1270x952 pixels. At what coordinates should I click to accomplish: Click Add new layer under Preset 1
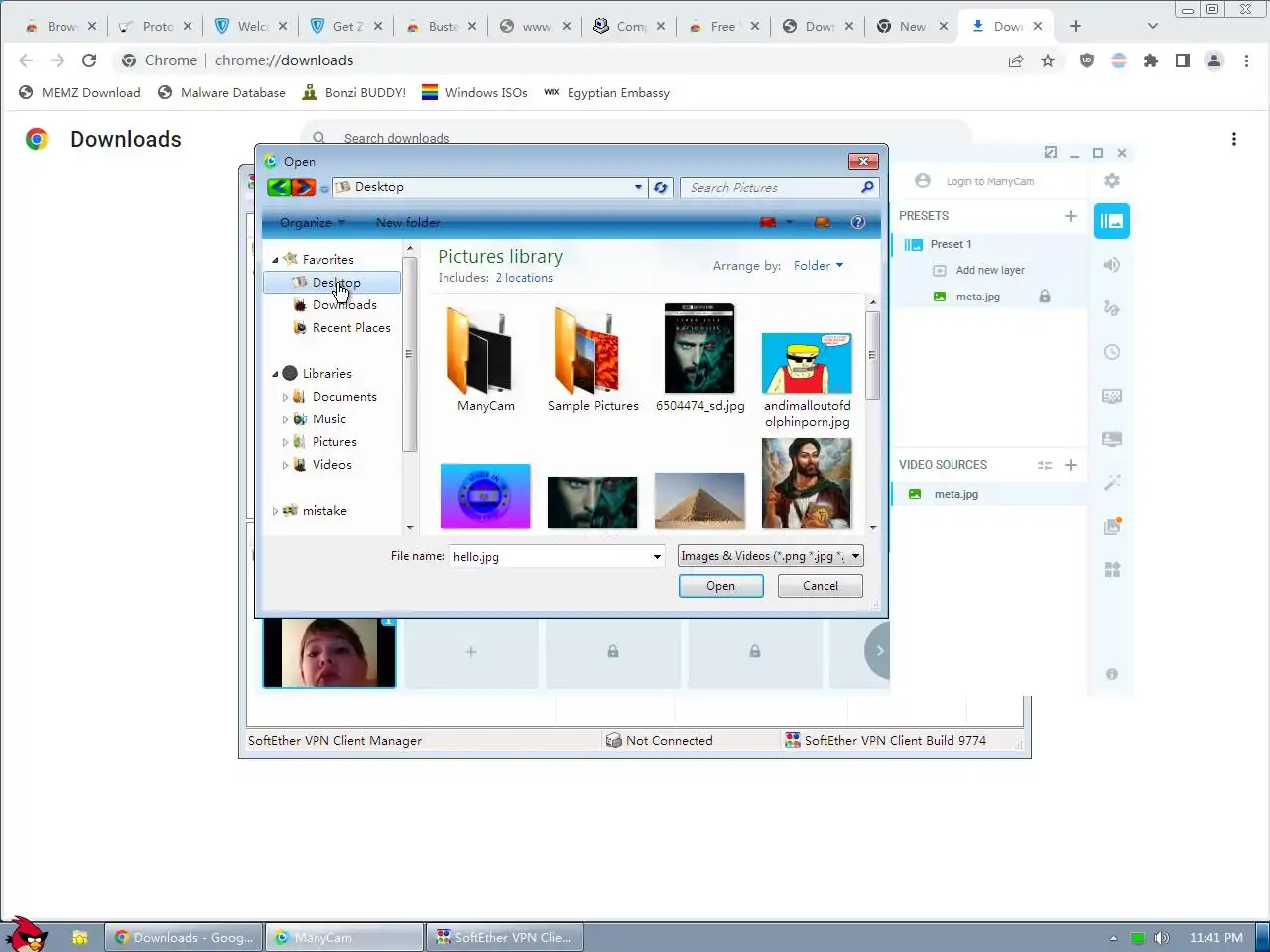(x=990, y=270)
